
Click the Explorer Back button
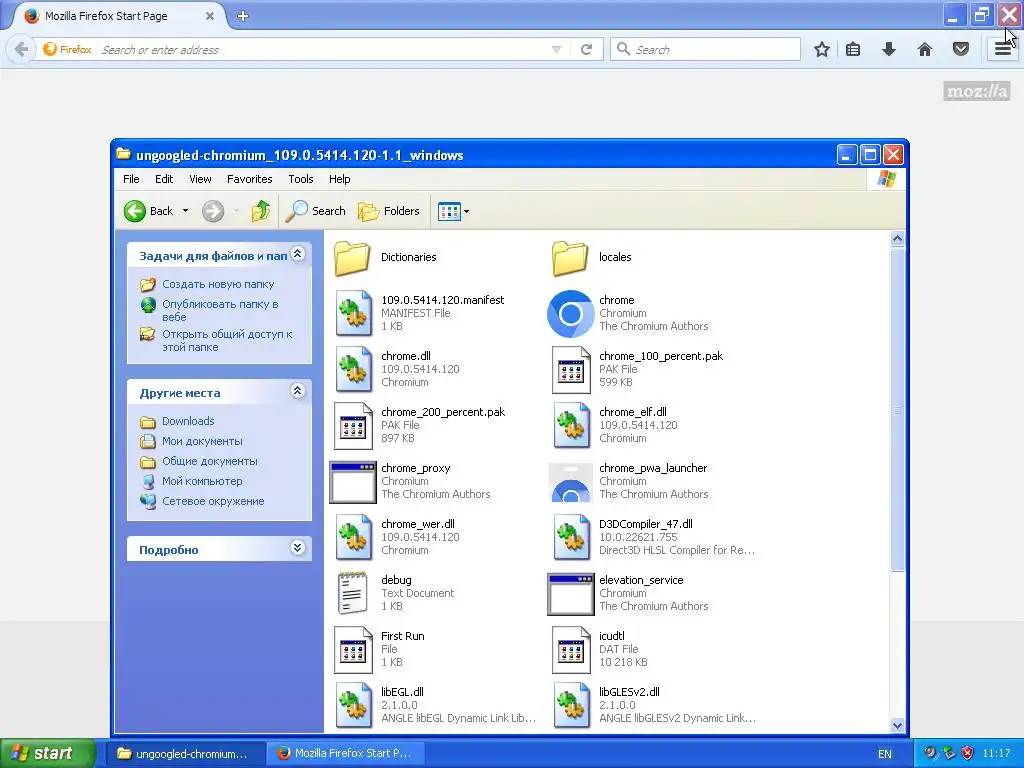(149, 211)
